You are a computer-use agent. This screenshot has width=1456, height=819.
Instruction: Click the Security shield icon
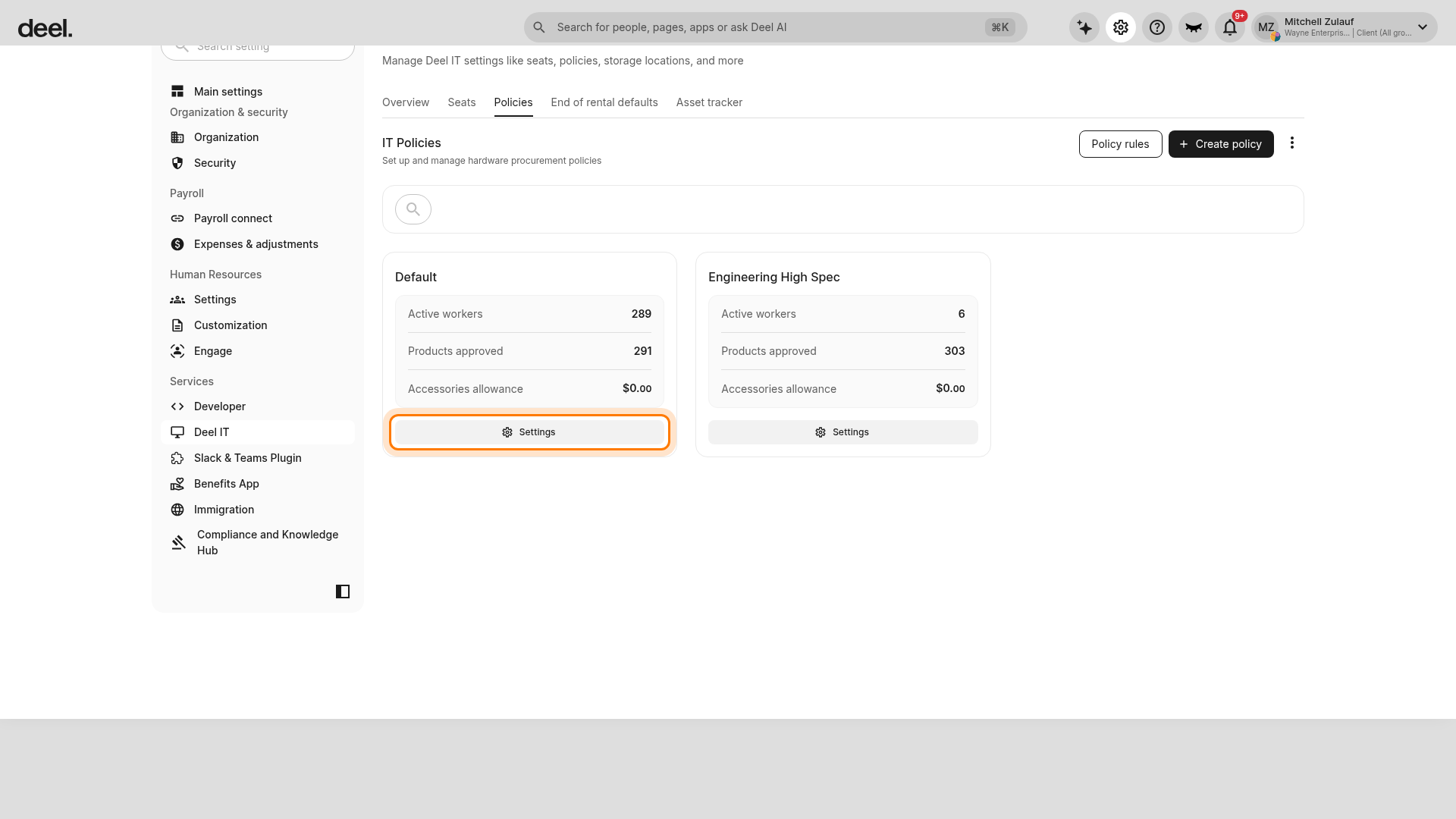tap(177, 163)
